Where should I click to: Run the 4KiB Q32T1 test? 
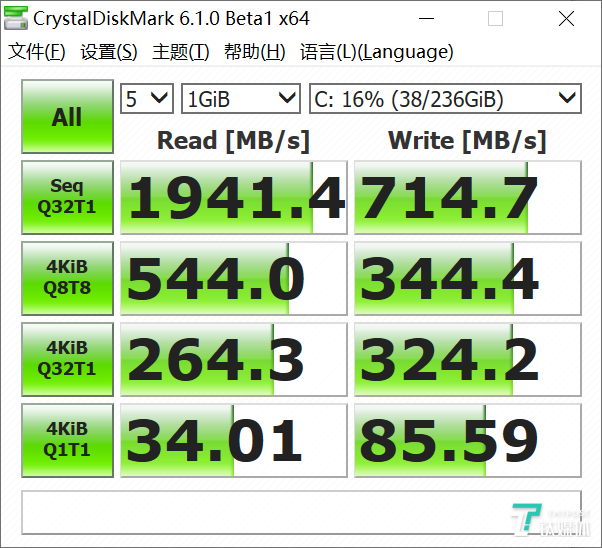67,359
